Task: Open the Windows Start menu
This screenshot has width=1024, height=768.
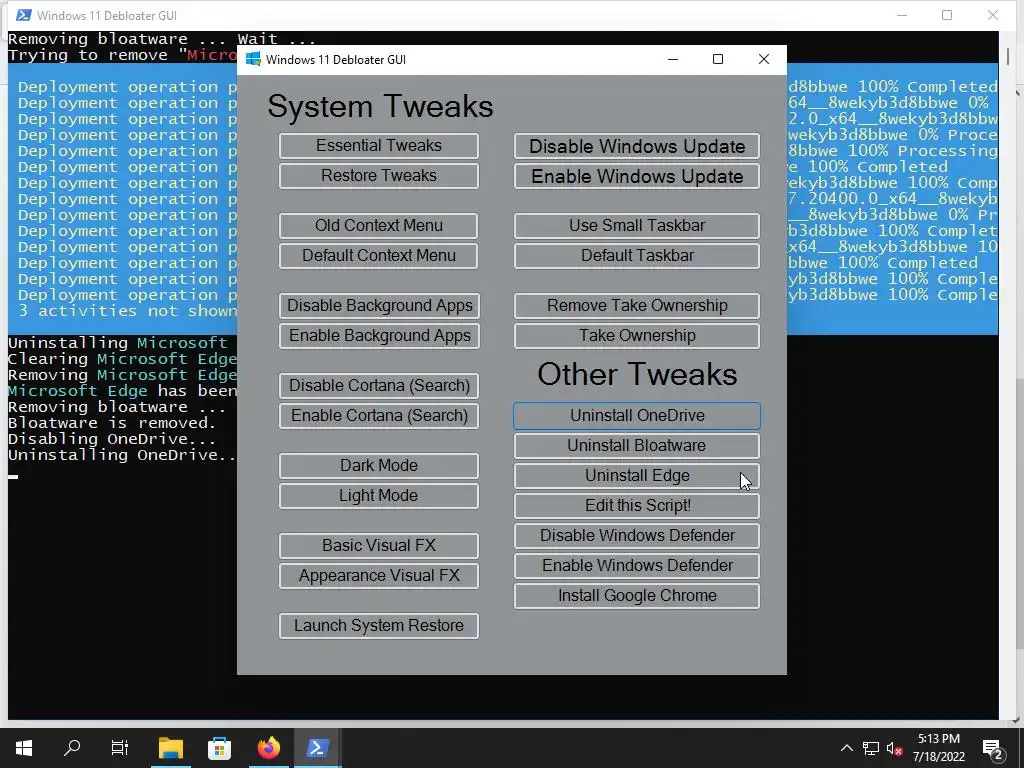Action: pos(24,748)
